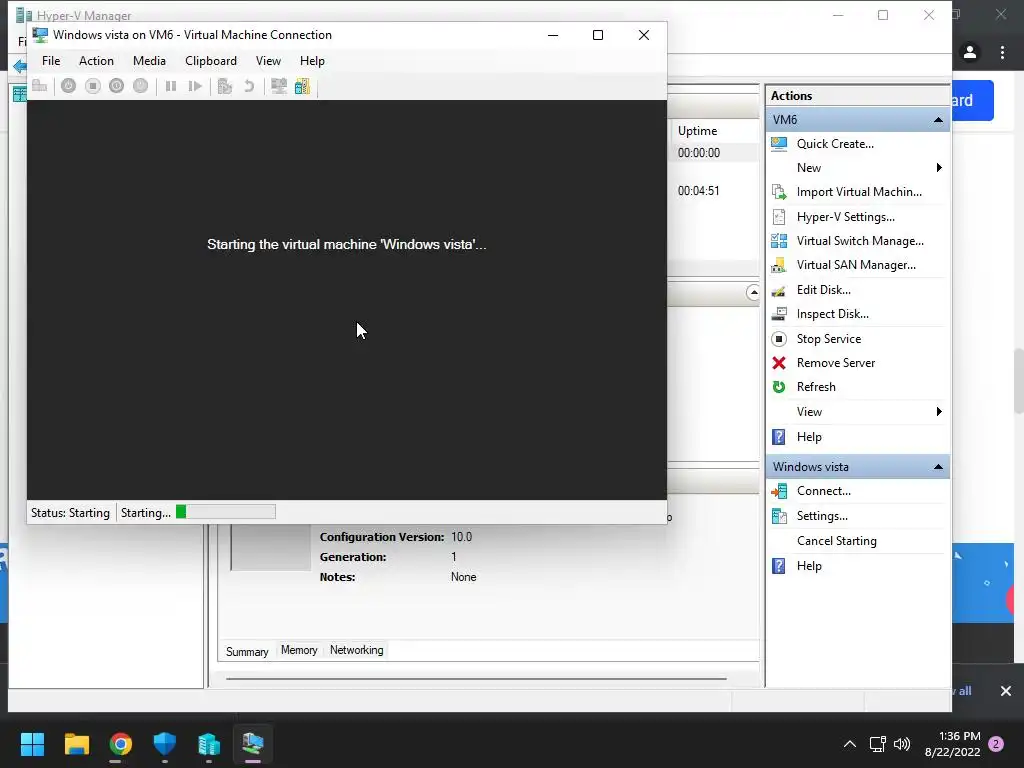
Task: Open Settings for Windows vista VM
Action: 822,516
